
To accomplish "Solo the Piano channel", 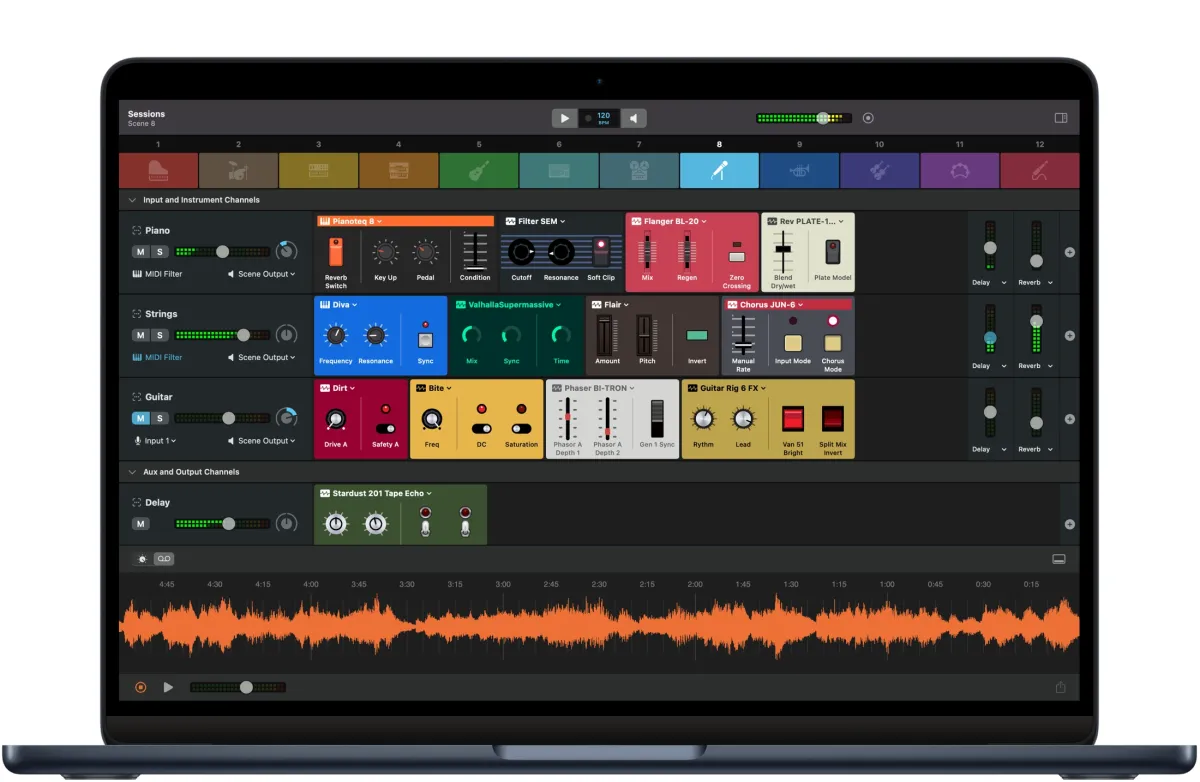I will 159,252.
